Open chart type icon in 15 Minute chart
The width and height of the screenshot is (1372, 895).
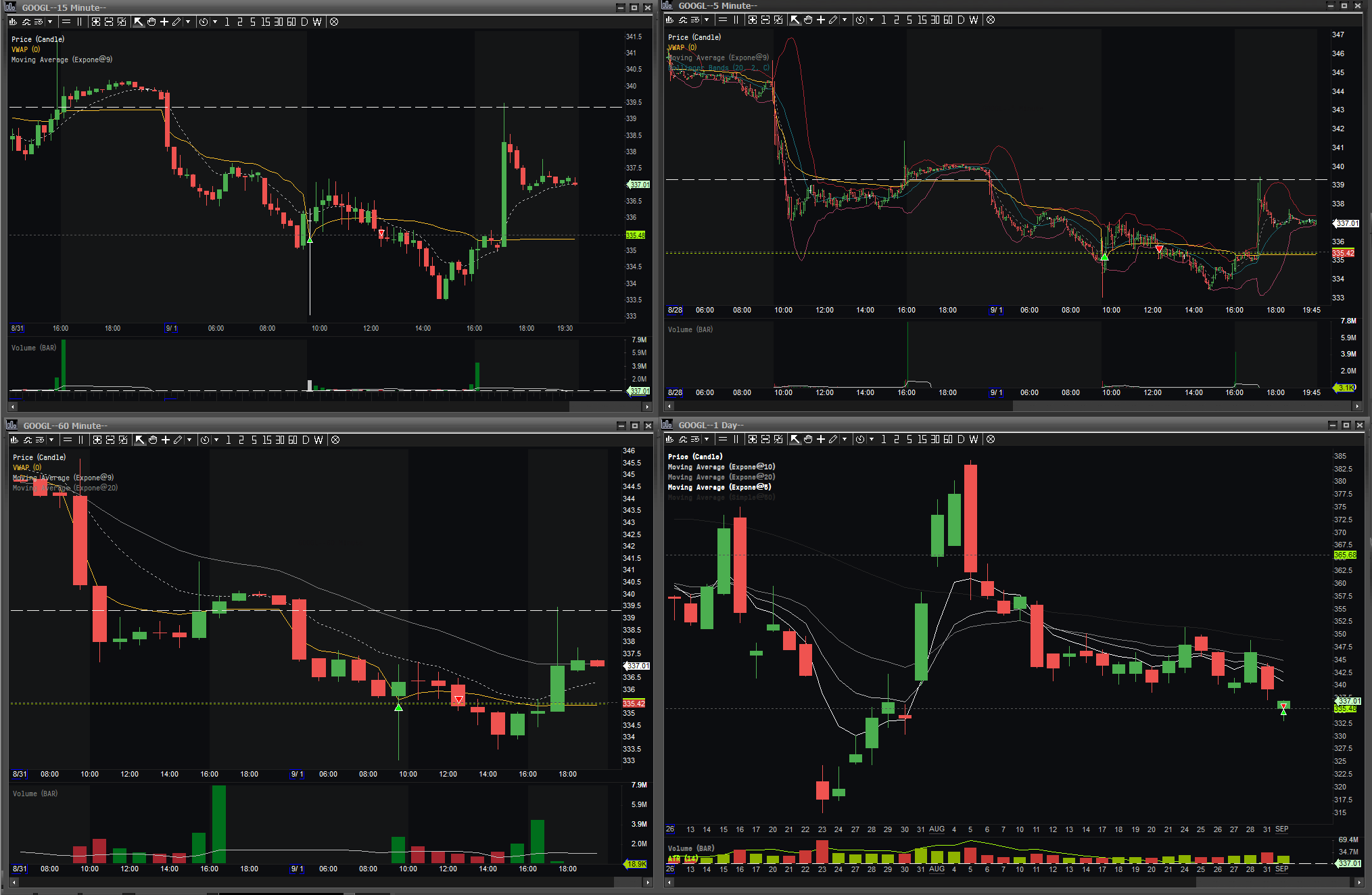(x=13, y=22)
